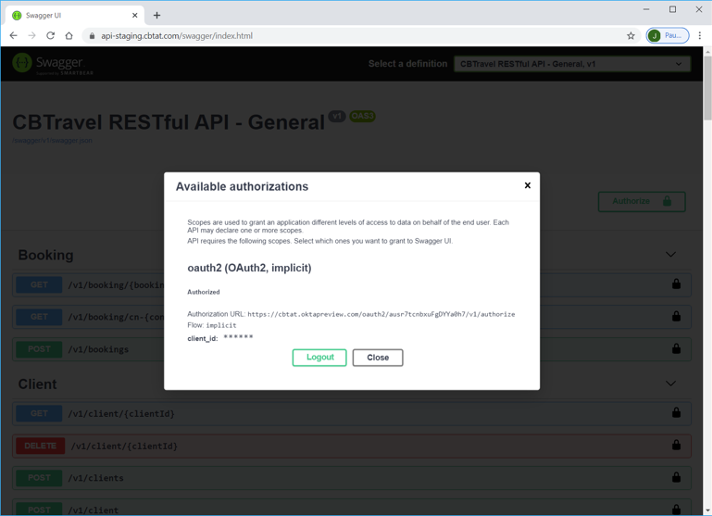The width and height of the screenshot is (712, 516).
Task: Open the Chrome three-dot menu
Action: click(700, 35)
